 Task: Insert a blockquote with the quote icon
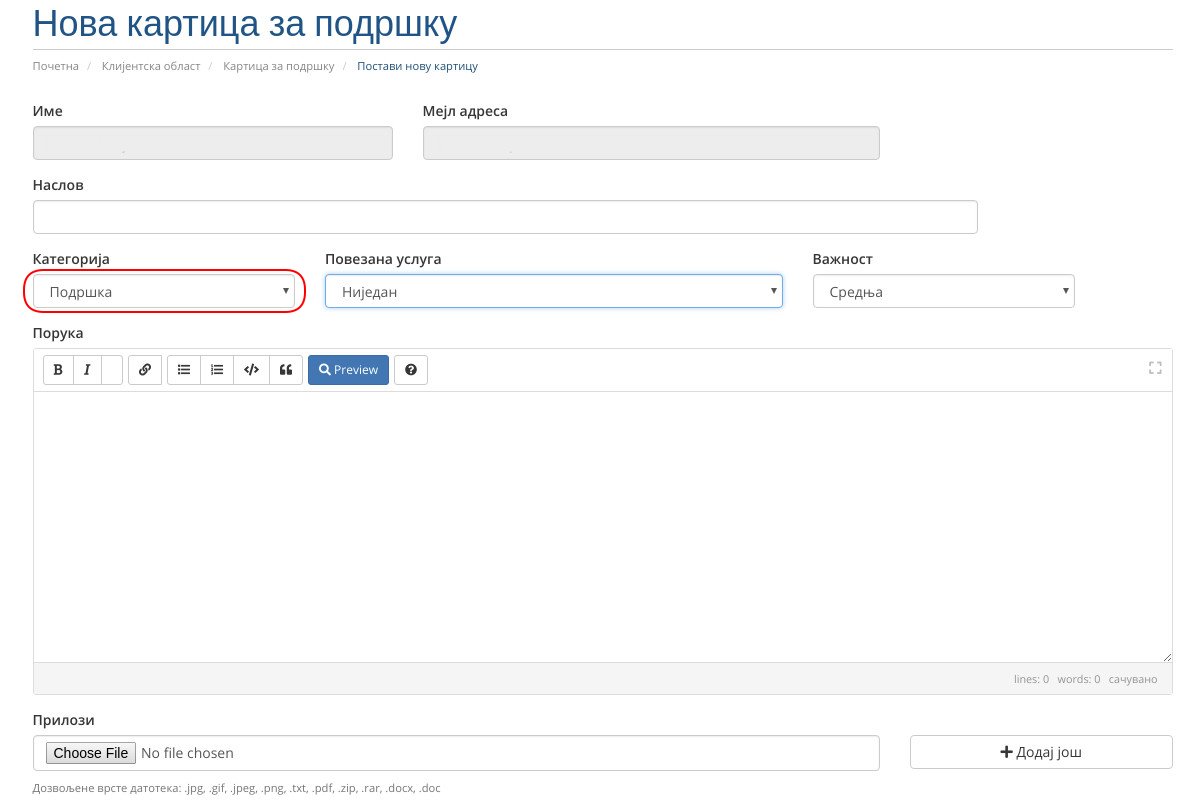(x=285, y=370)
